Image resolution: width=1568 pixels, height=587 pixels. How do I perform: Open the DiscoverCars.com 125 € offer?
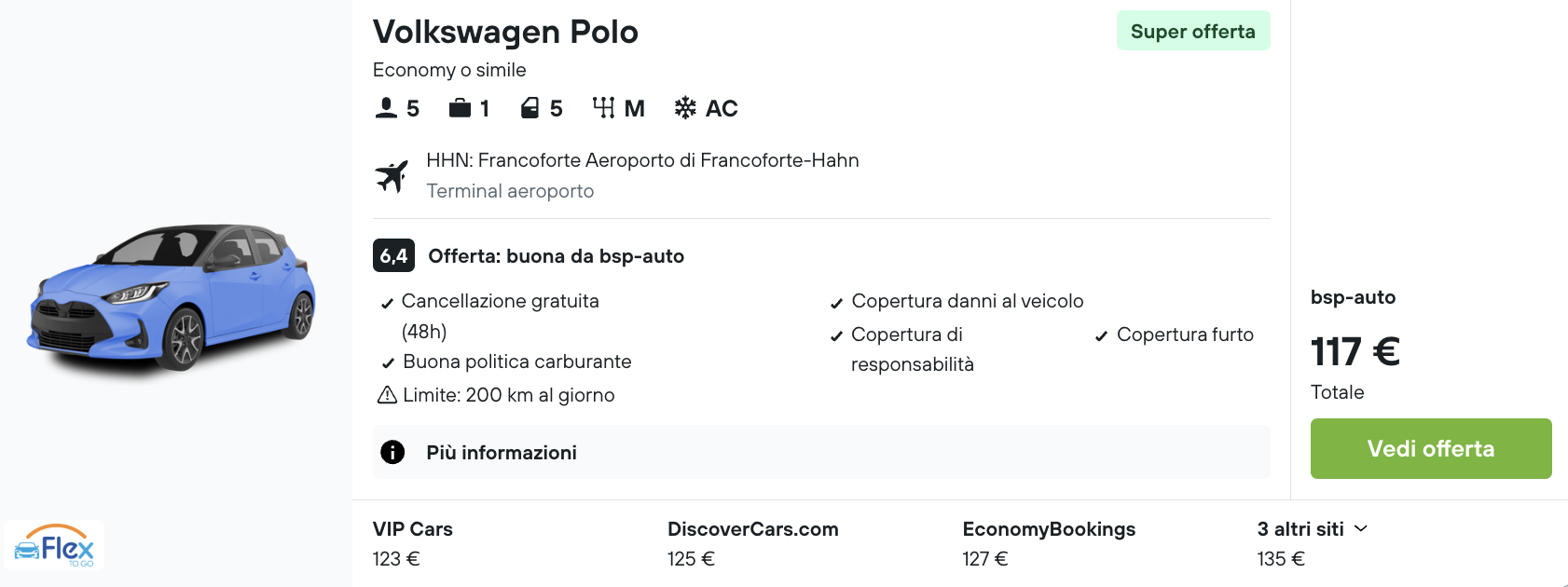[x=752, y=543]
